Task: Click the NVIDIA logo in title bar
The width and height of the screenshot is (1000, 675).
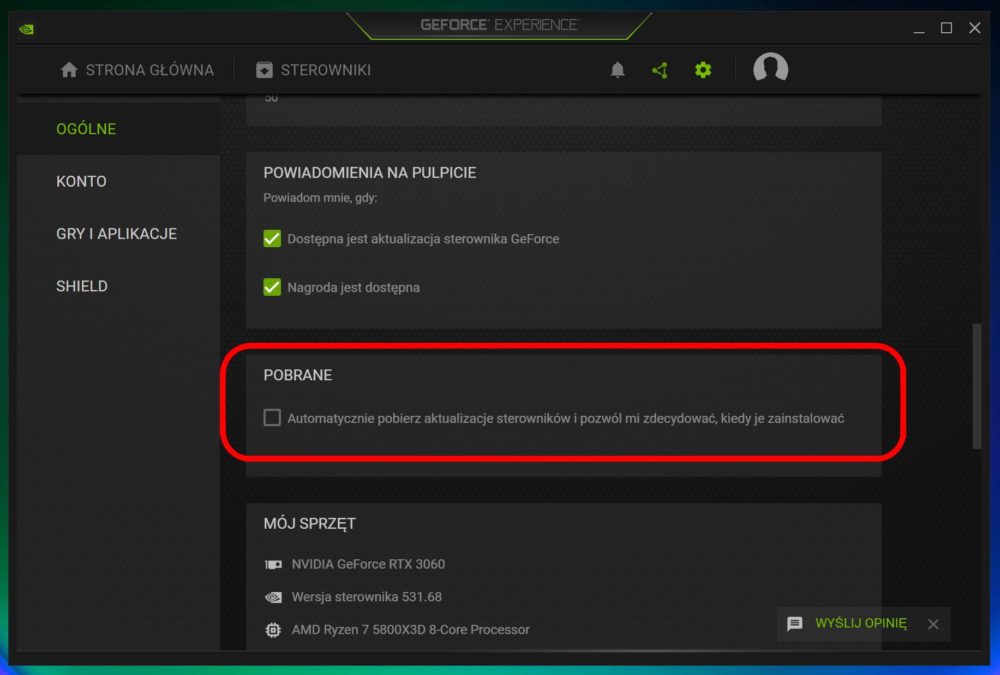Action: (x=26, y=29)
